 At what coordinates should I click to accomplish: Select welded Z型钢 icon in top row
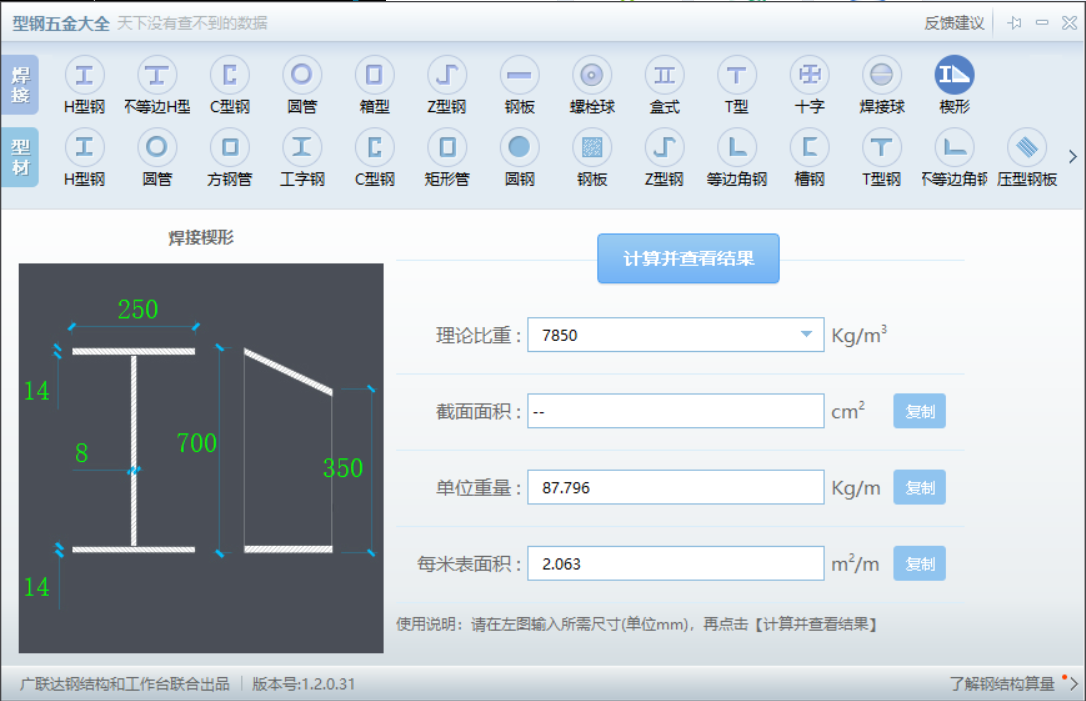pos(447,75)
